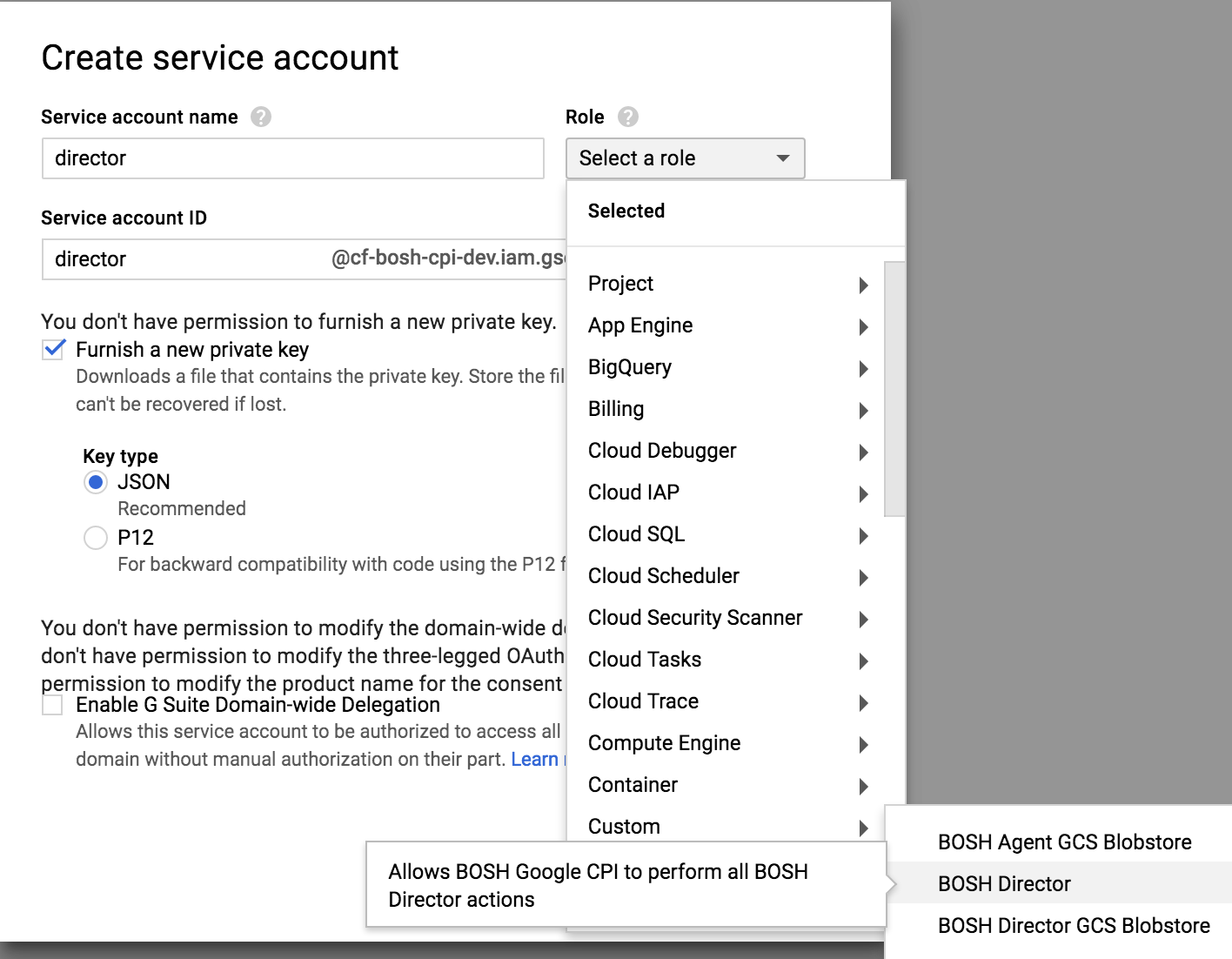This screenshot has height=959, width=1232.
Task: Click arrow beside Cloud Trace
Action: click(x=863, y=702)
